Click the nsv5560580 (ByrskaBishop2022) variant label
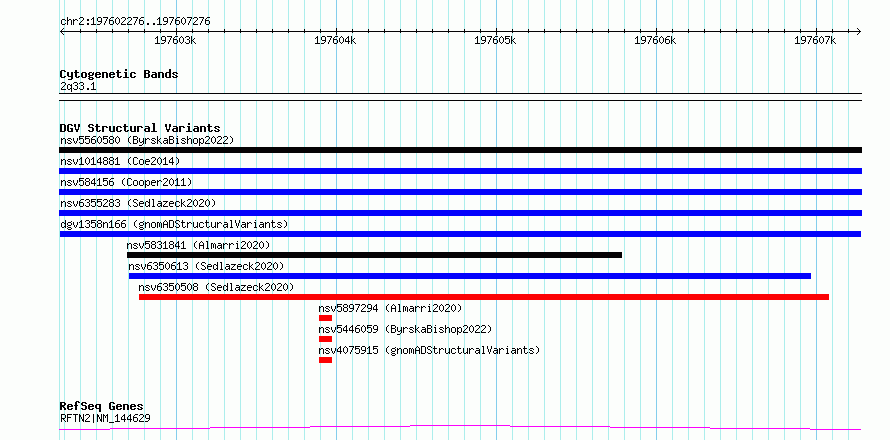 (147, 140)
